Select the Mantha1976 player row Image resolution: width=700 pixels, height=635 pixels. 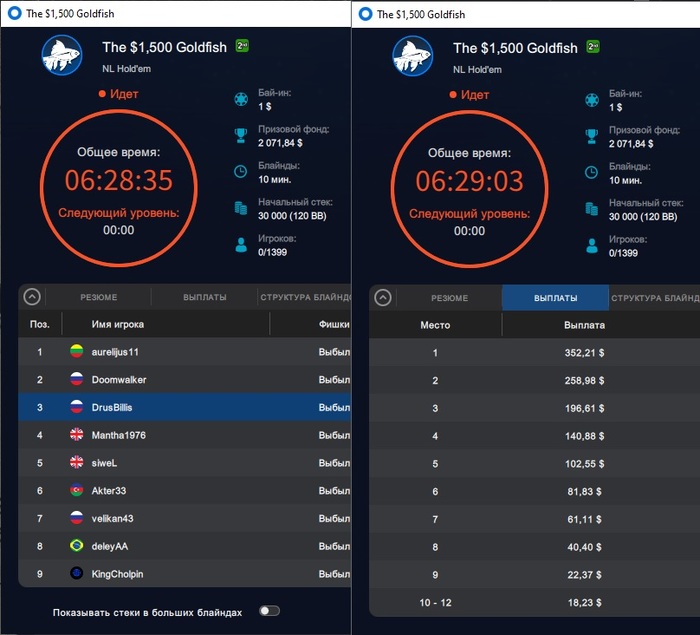[185, 435]
